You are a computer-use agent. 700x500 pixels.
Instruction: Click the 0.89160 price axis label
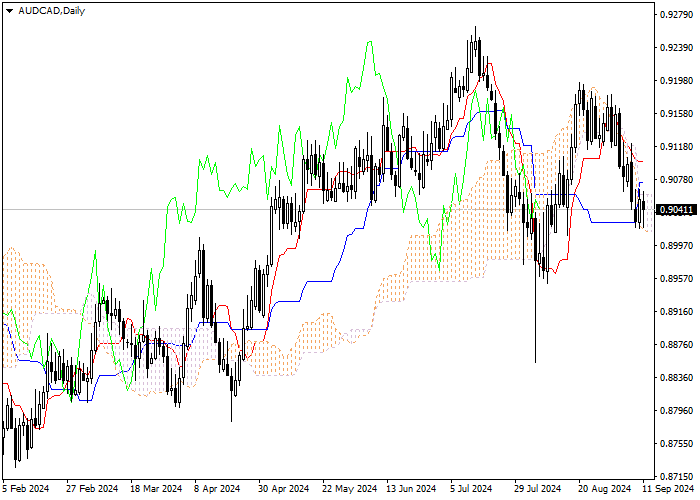pos(676,312)
